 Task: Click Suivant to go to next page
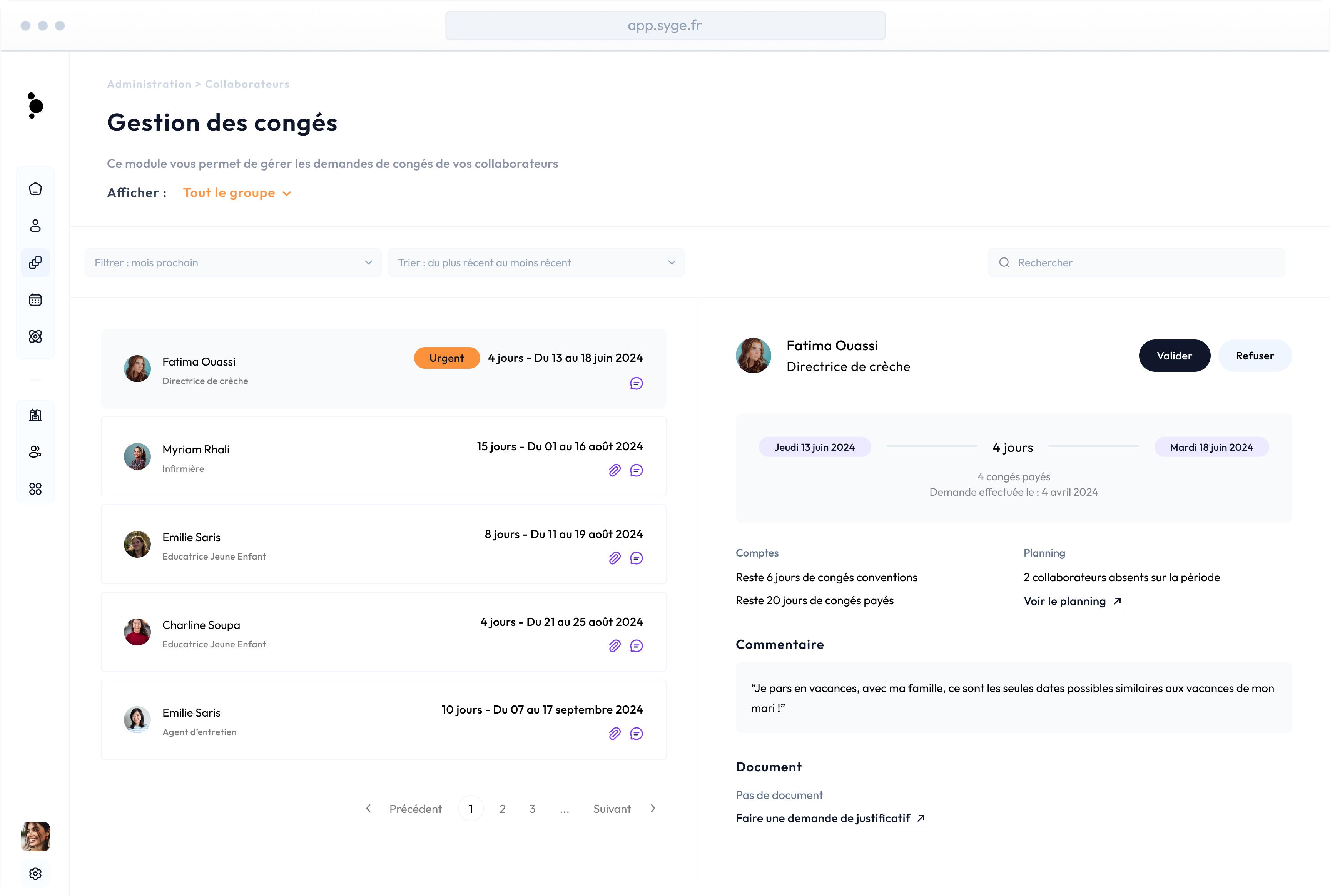(x=612, y=809)
